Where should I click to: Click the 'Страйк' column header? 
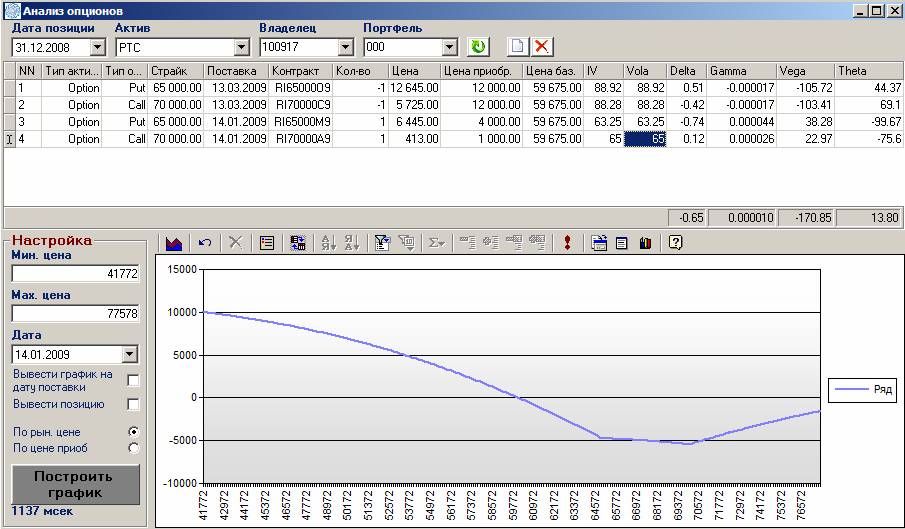[175, 71]
